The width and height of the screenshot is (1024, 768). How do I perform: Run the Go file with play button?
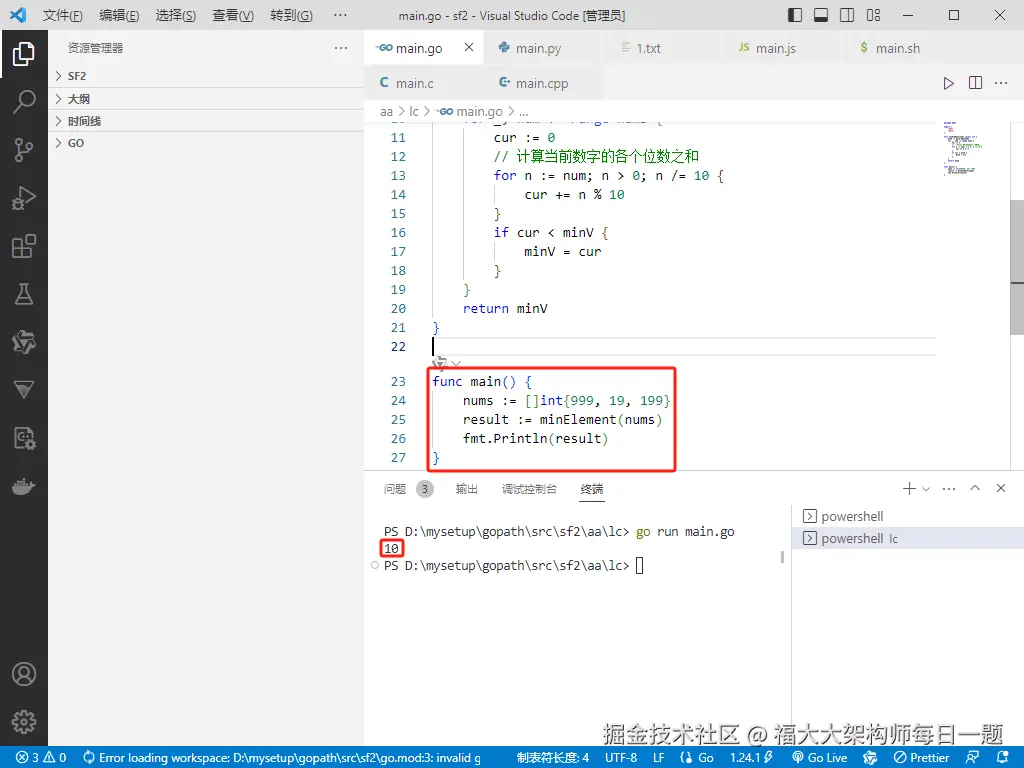coord(948,83)
